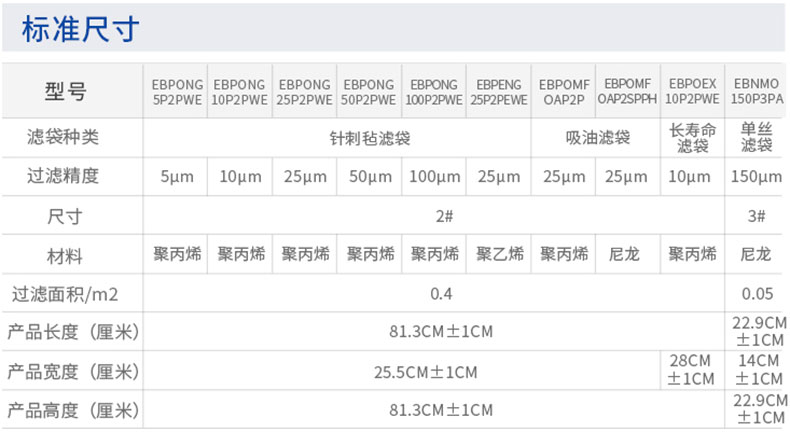
Task: Select the 针刺毡滤袋 cell
Action: (370, 138)
